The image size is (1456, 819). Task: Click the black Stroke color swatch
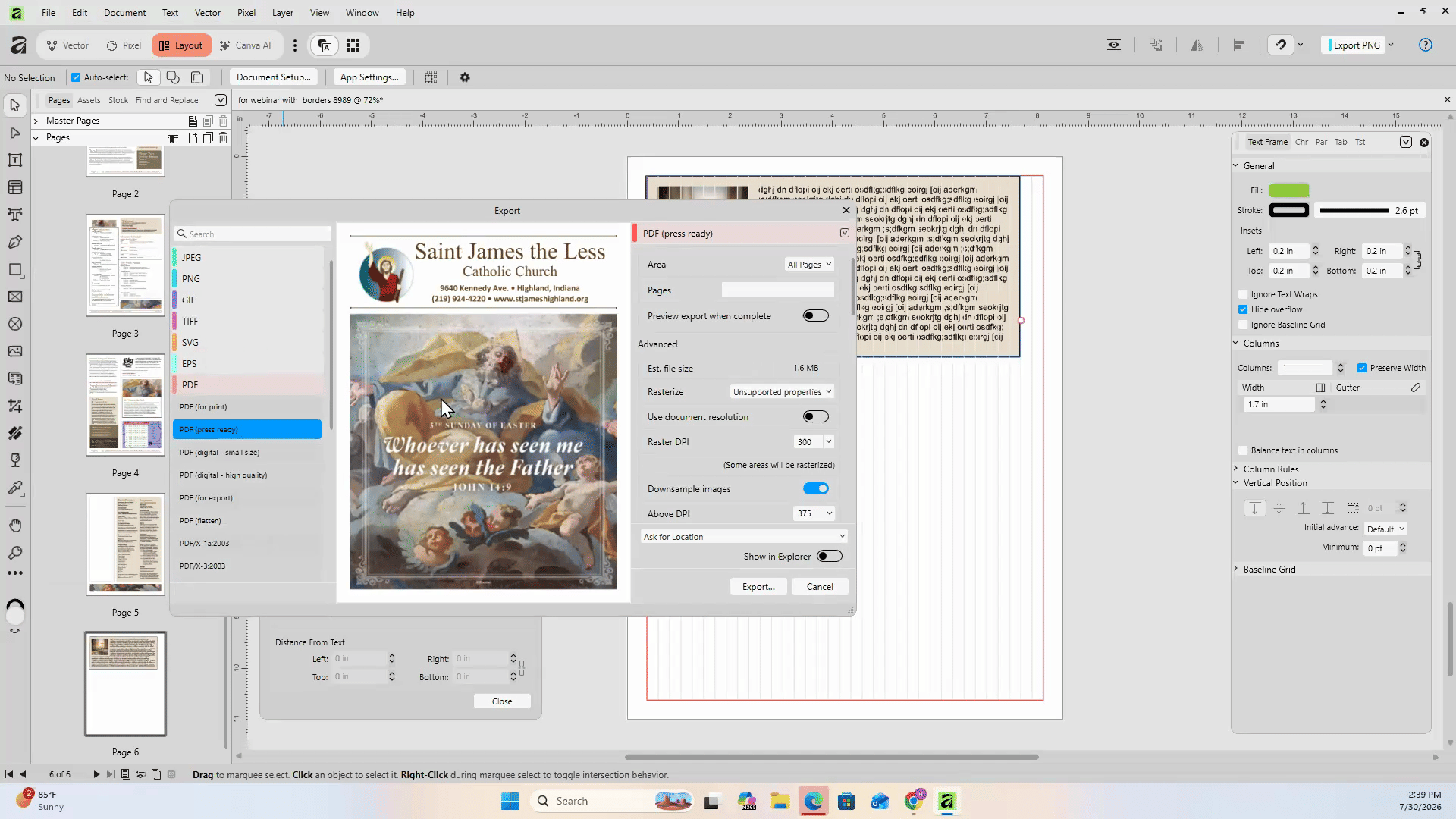tap(1288, 210)
